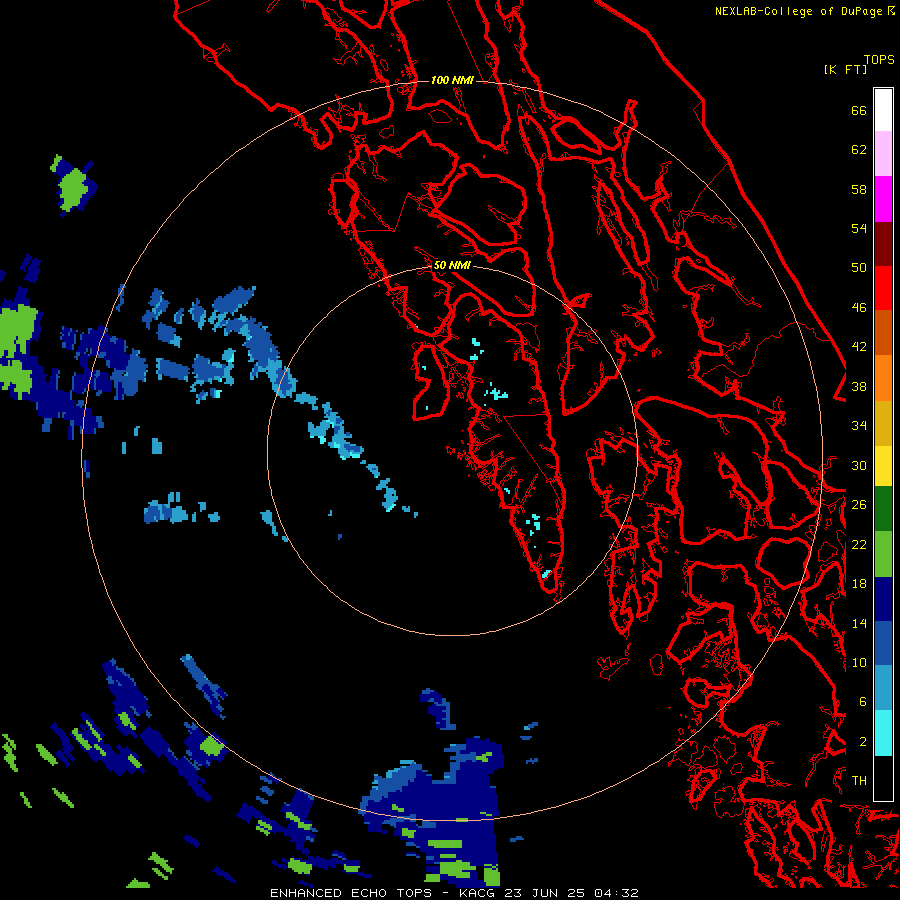Screen dimensions: 900x900
Task: Click the legend value label '18'
Action: pos(859,584)
